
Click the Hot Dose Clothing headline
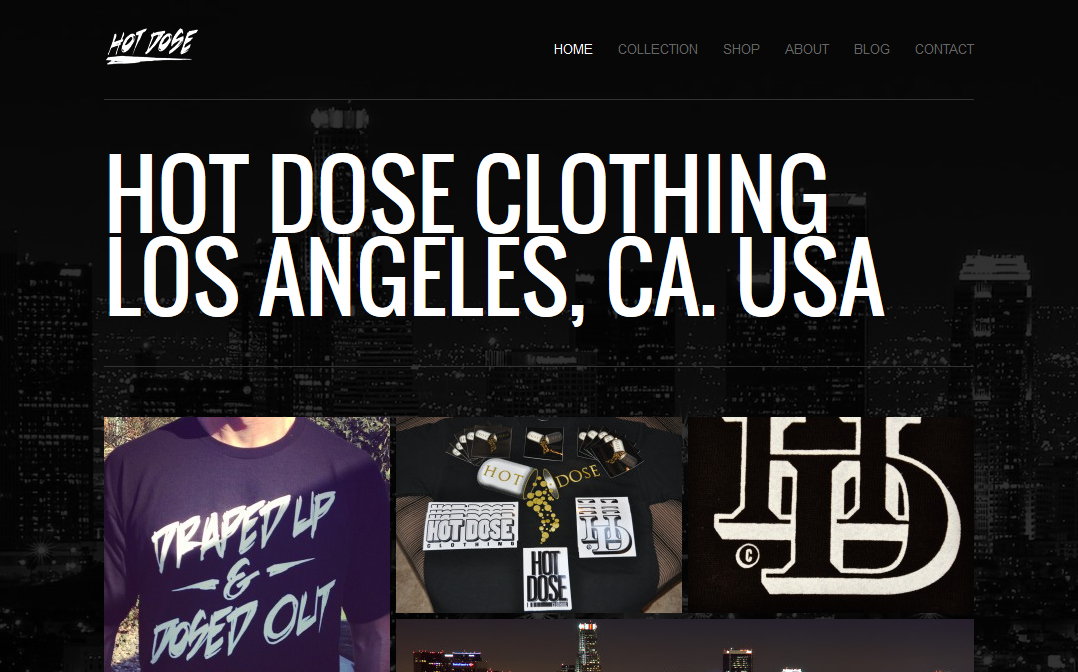(467, 193)
